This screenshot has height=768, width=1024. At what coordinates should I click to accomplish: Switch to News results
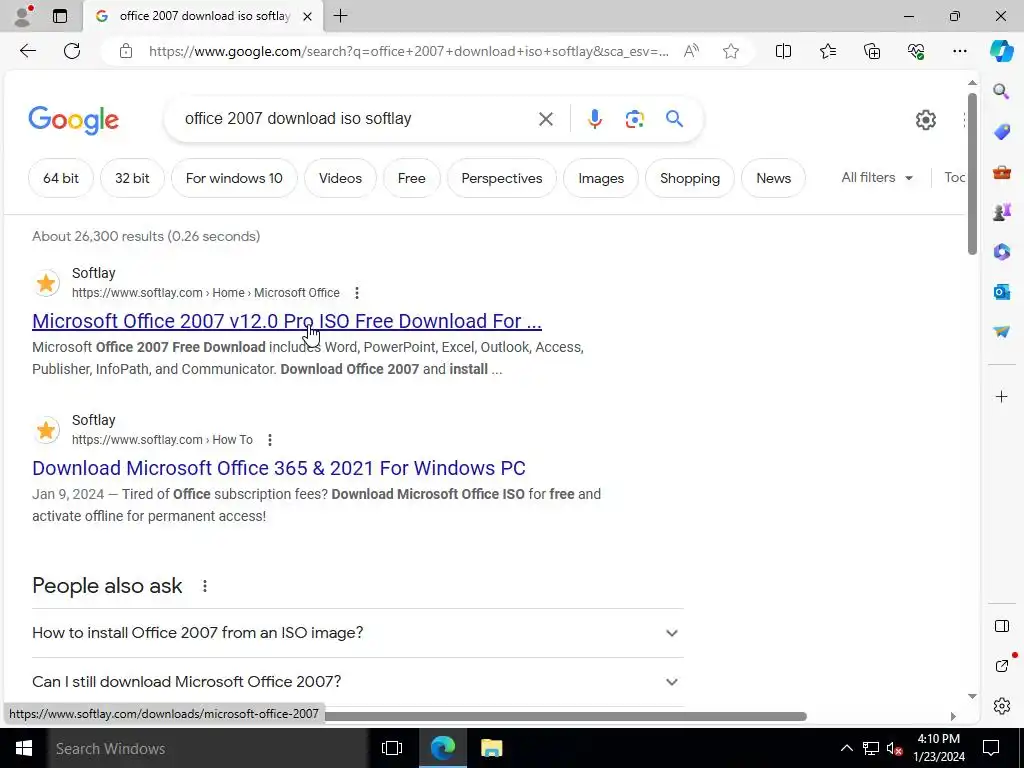click(773, 178)
